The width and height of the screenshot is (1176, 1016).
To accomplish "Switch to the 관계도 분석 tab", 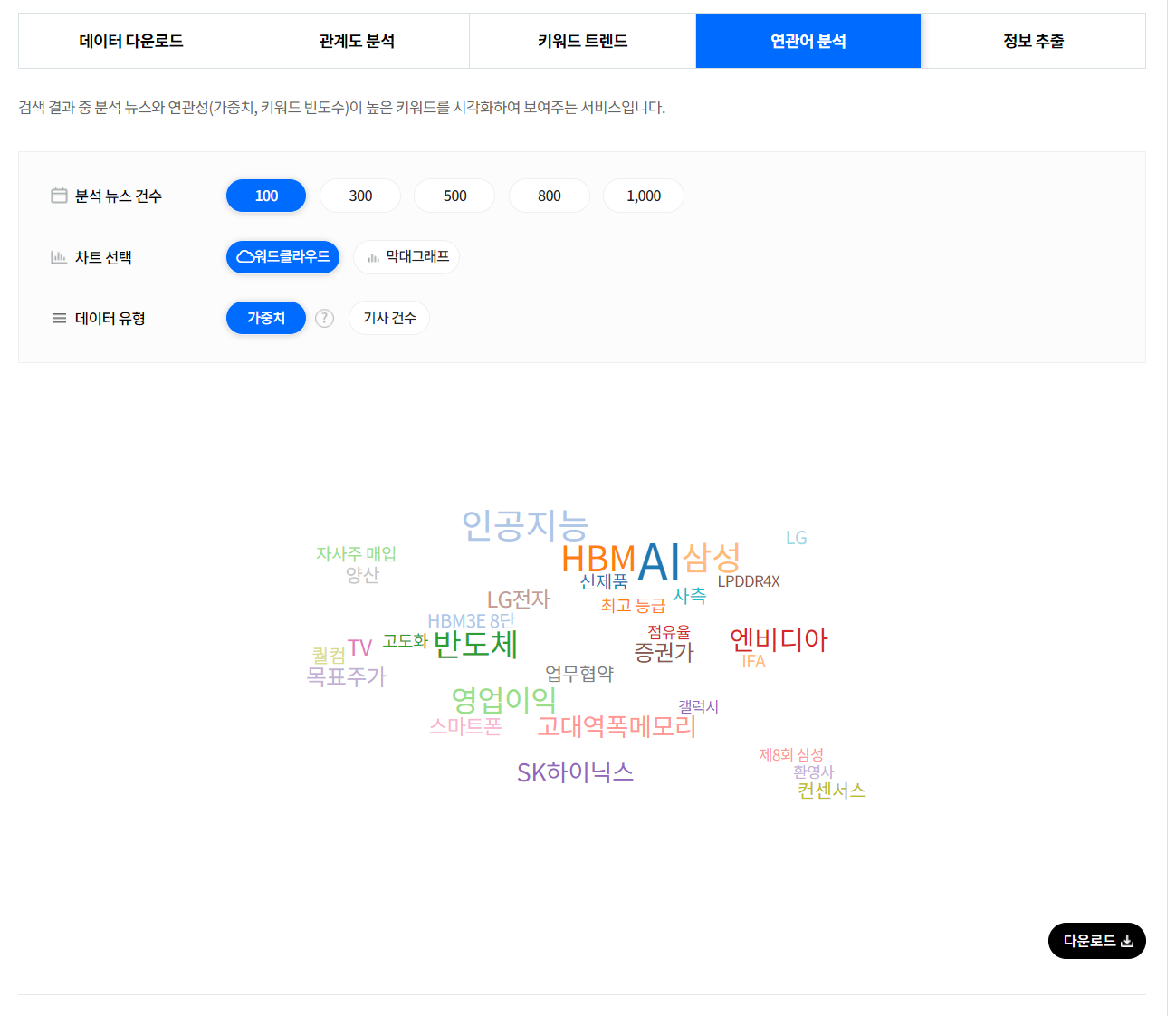I will (x=357, y=41).
